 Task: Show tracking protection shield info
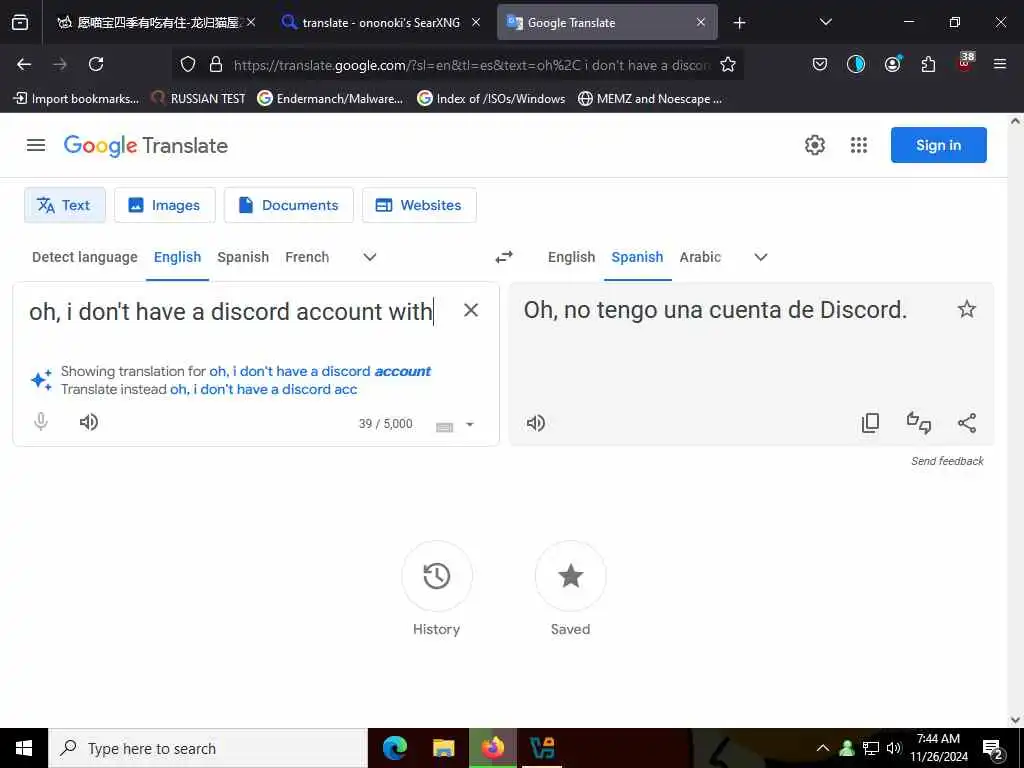click(x=188, y=64)
